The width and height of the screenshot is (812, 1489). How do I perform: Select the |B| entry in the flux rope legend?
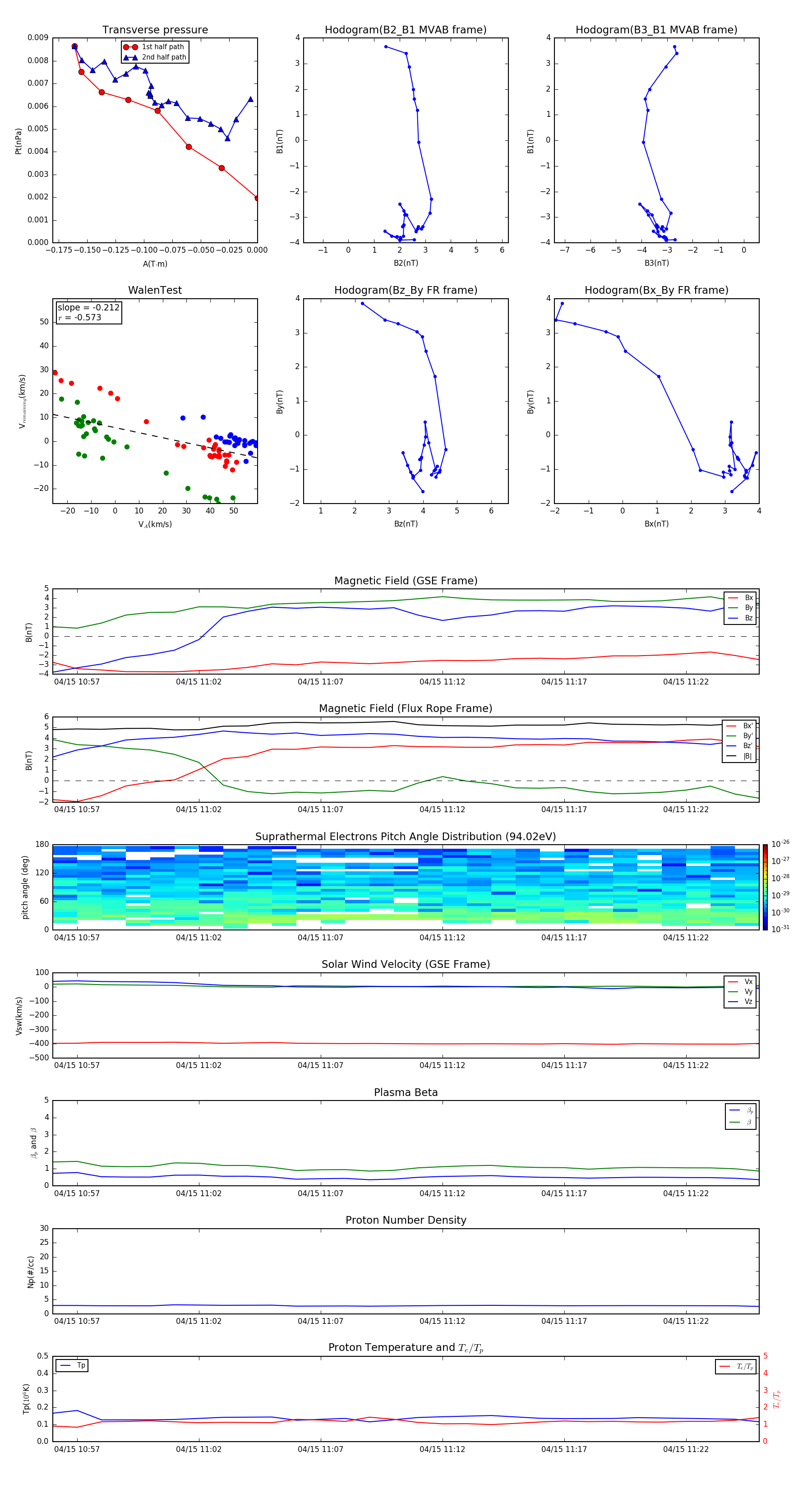click(x=740, y=756)
